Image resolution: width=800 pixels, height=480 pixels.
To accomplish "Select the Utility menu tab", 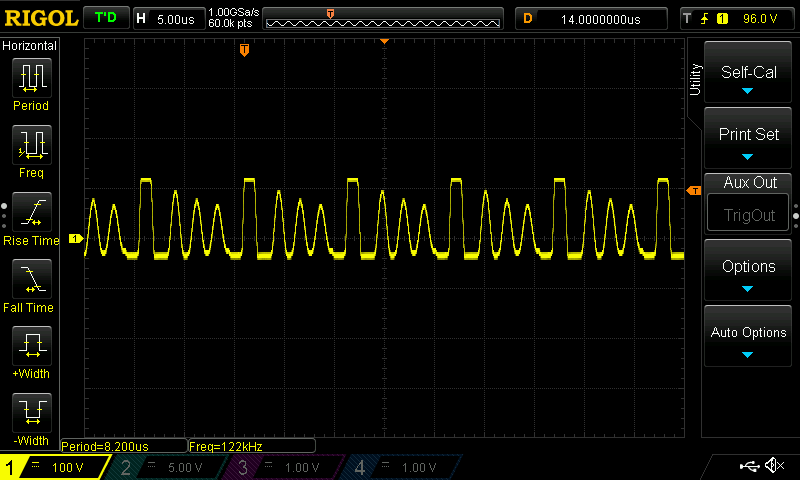I will (x=695, y=80).
